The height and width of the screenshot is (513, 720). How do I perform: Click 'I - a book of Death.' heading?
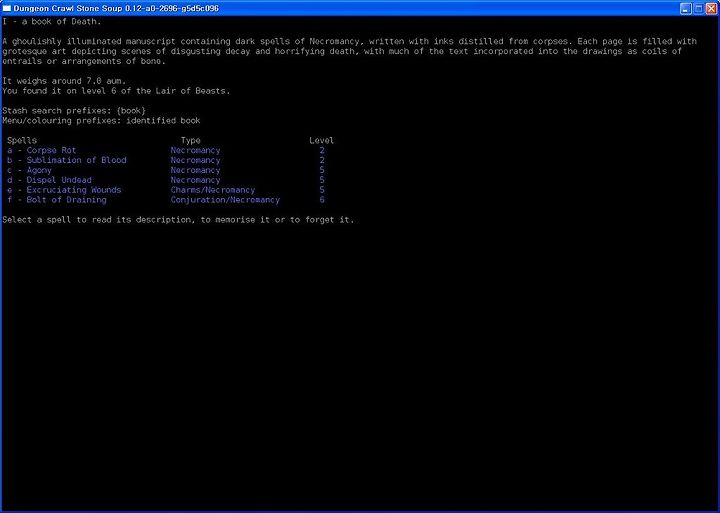51,22
